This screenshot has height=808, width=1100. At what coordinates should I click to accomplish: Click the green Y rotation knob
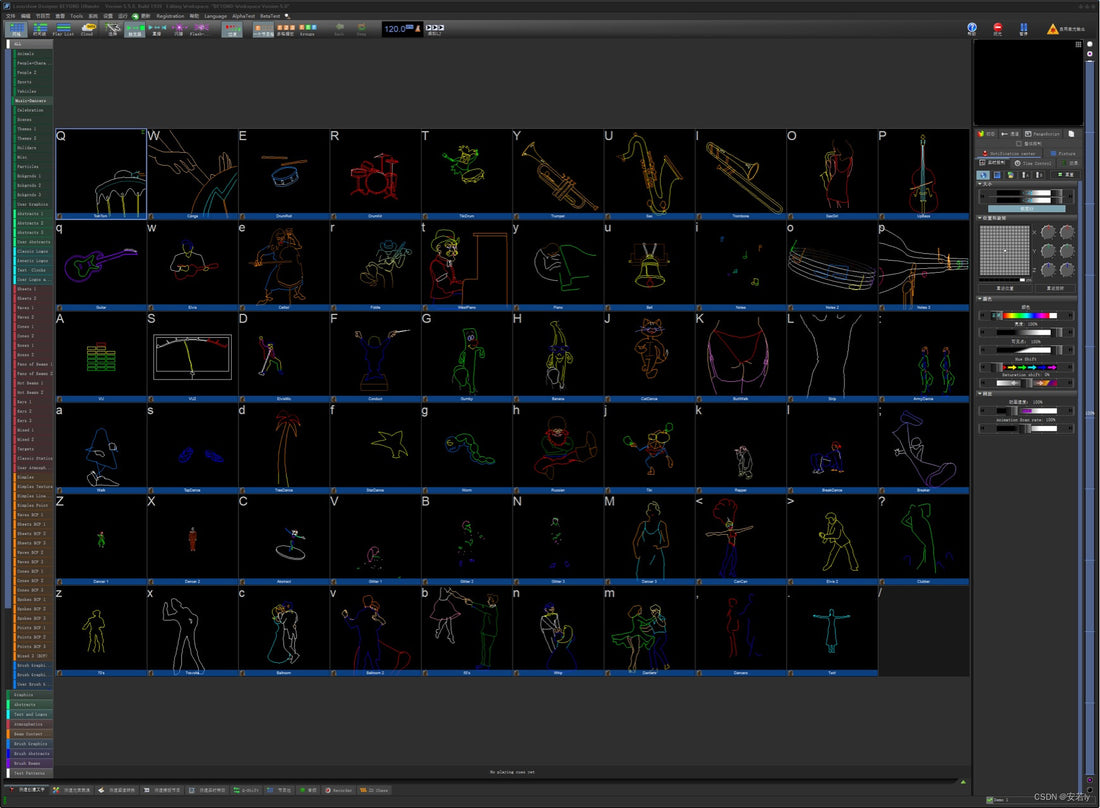tap(1048, 251)
